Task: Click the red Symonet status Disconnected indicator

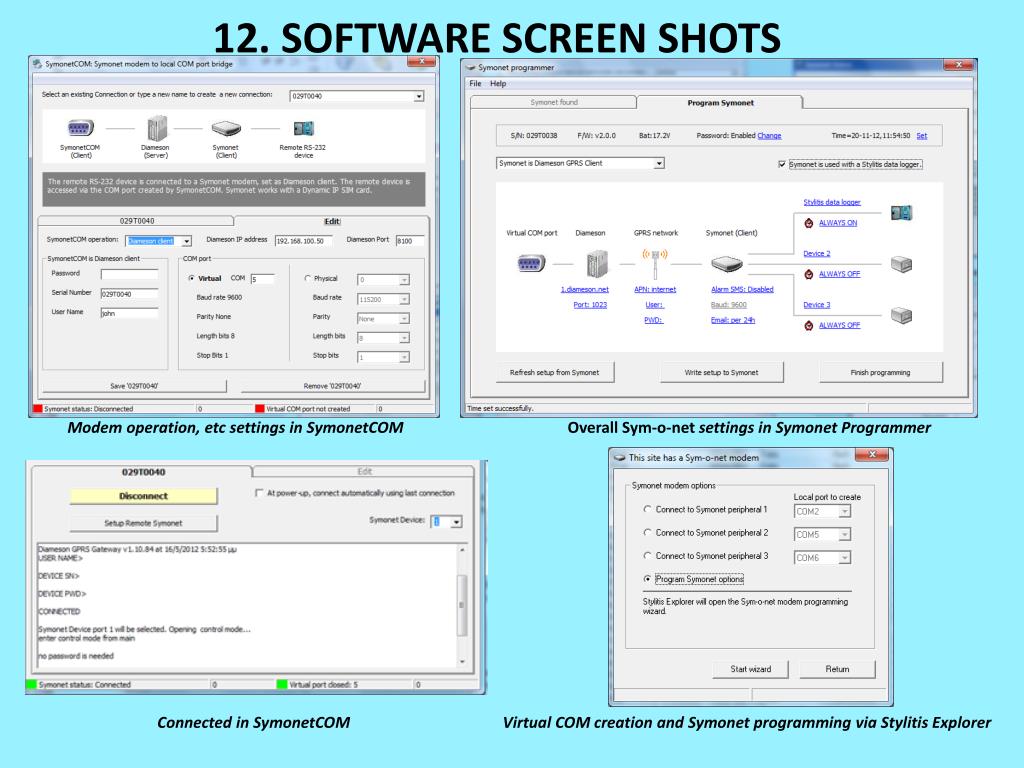Action: pos(37,409)
